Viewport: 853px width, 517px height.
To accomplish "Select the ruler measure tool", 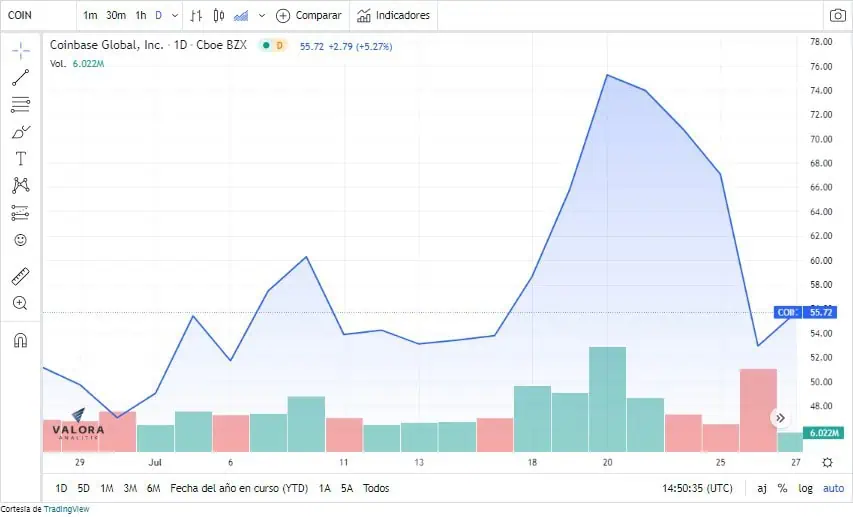I will tap(21, 276).
